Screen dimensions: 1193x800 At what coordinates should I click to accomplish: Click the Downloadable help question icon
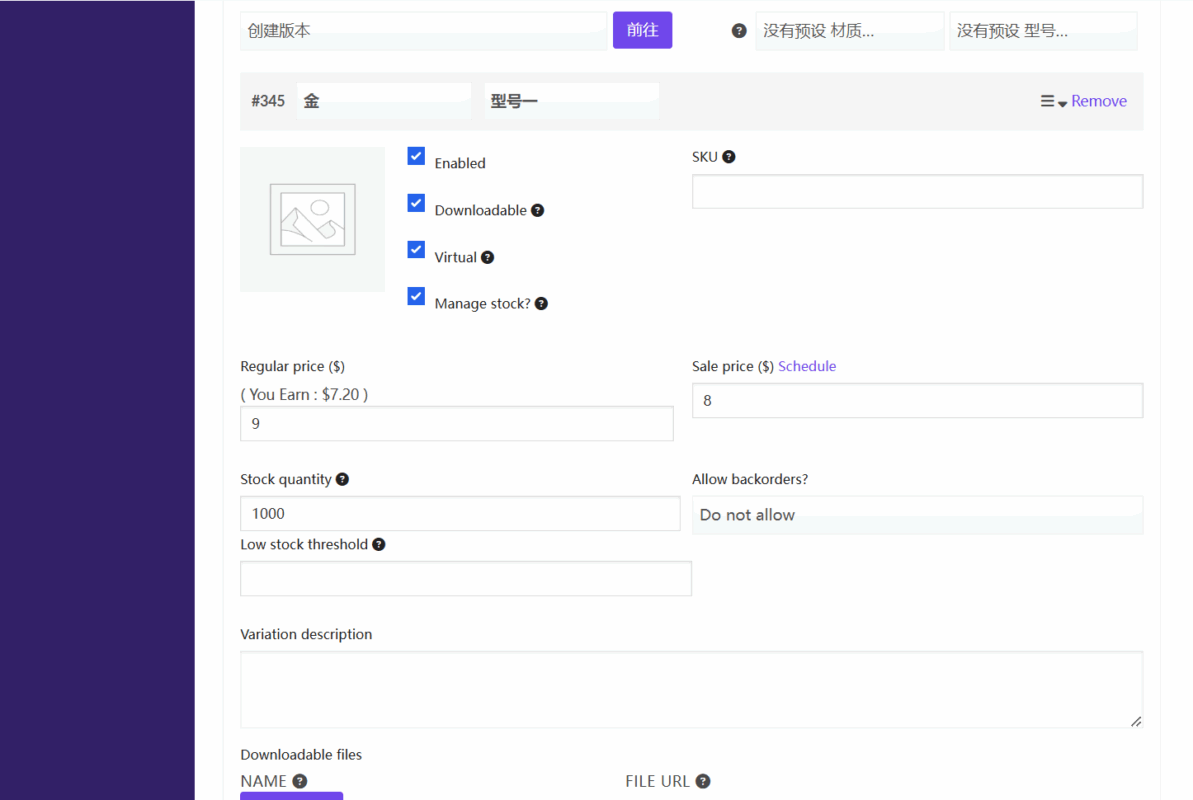[538, 210]
